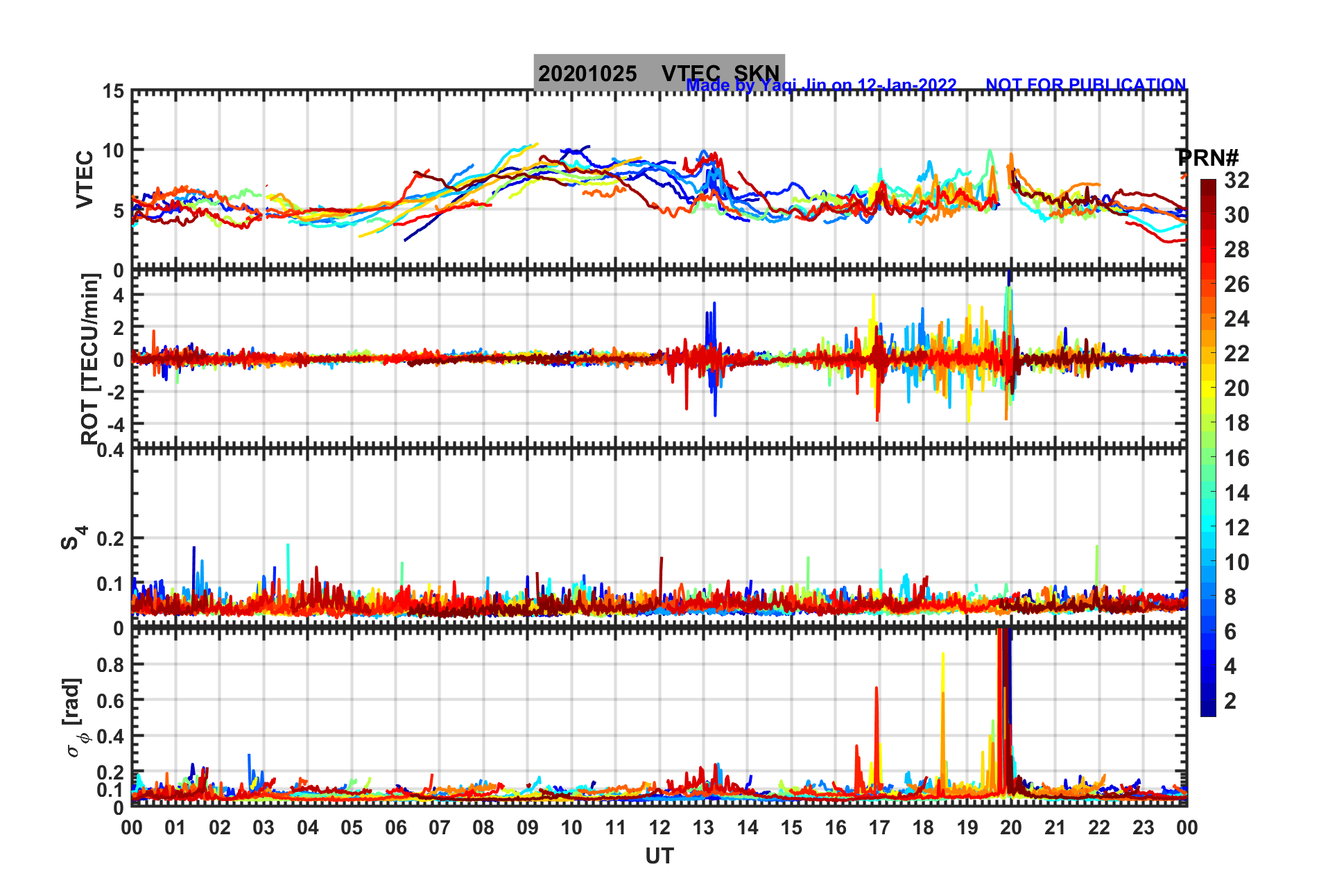
Task: Select the UT axis tick "06"
Action: [x=395, y=827]
